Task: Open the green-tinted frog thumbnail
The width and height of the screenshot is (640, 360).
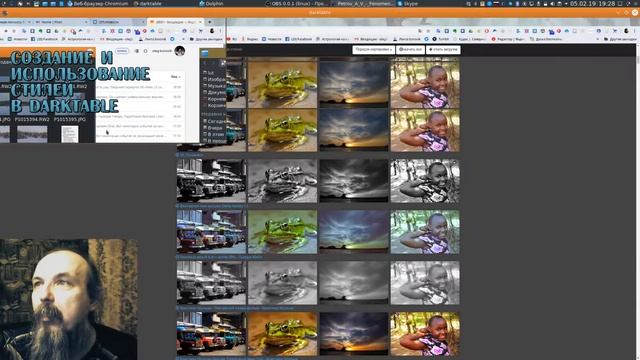Action: coord(282,231)
